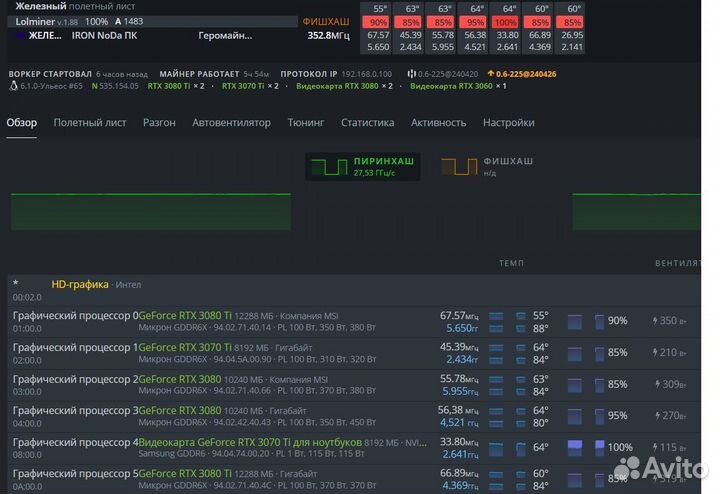Click the power bolt icon beside 350 Вт

(655, 320)
